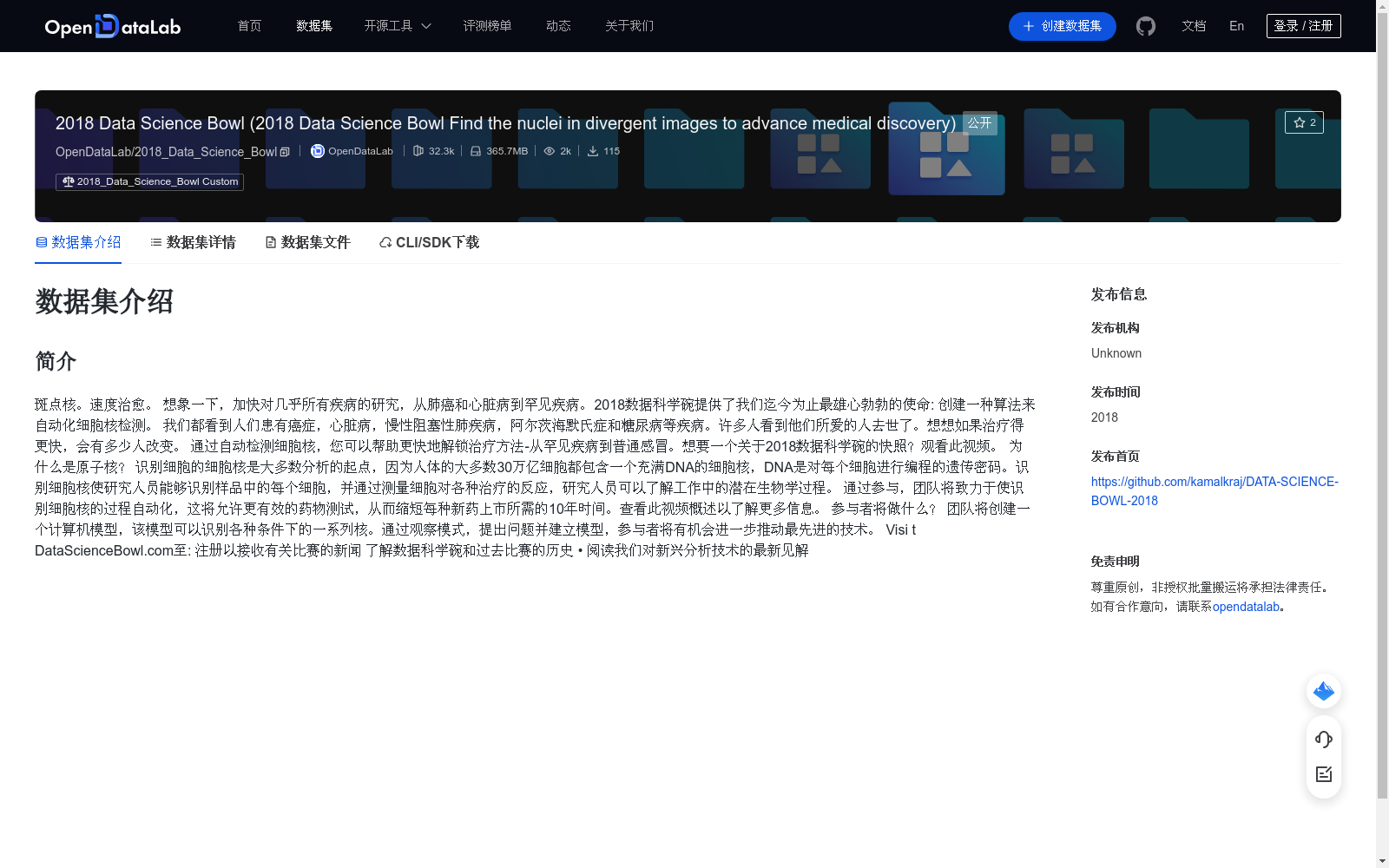Open 关于我们 navigation item
The image size is (1389, 868).
(x=629, y=26)
